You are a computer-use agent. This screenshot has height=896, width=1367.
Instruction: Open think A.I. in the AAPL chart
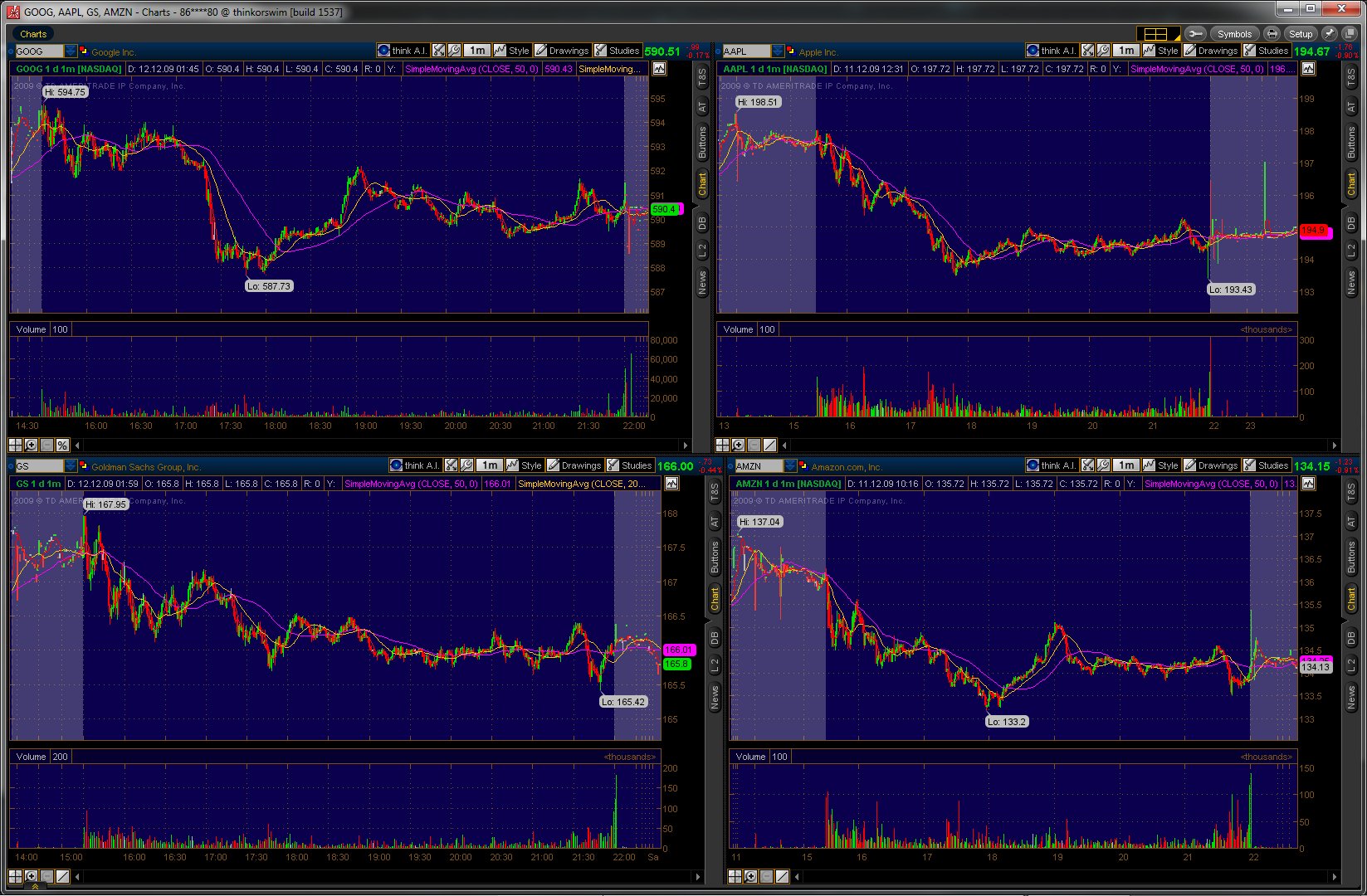coord(1051,51)
